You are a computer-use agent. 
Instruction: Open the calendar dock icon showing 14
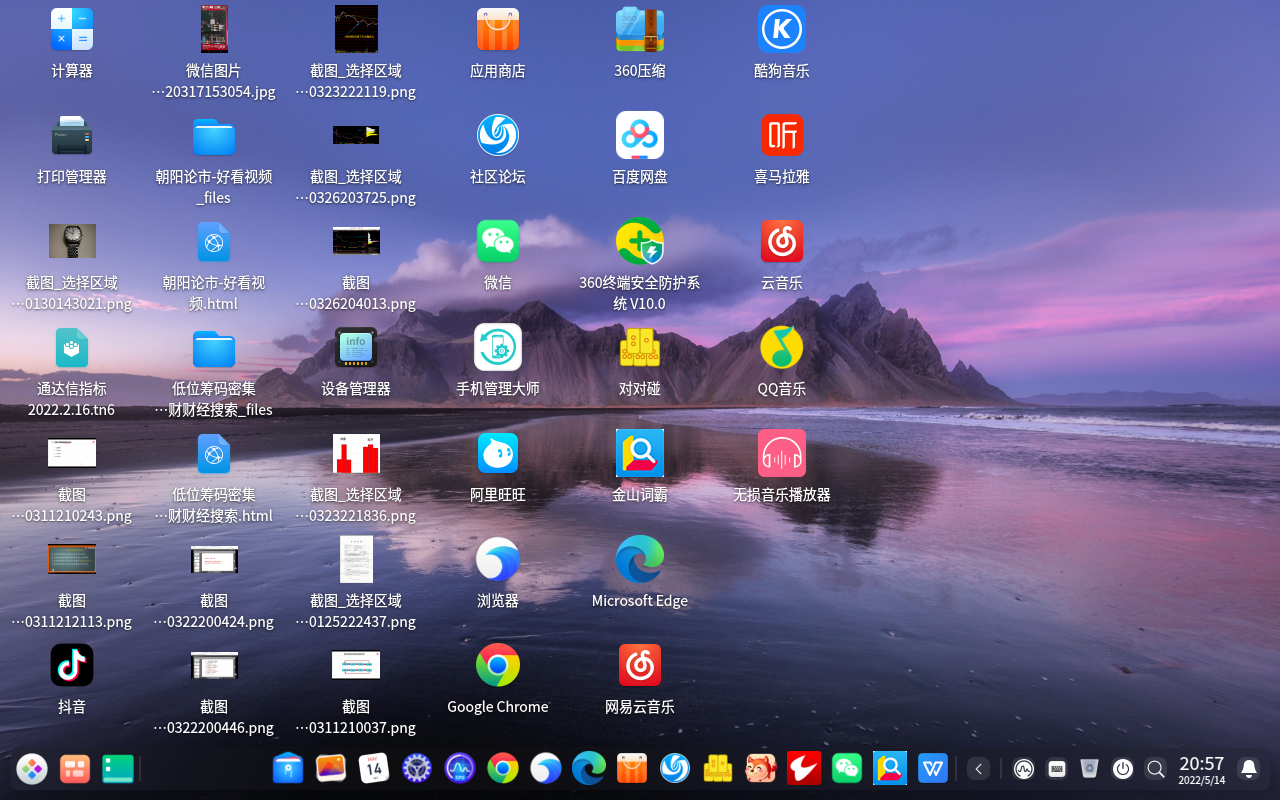coord(374,768)
